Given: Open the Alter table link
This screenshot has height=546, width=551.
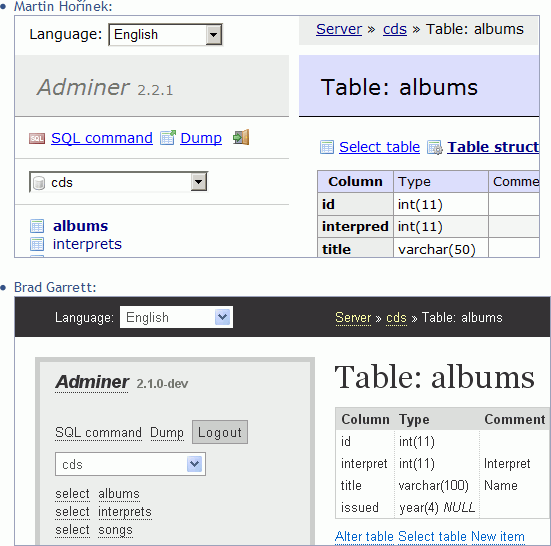Looking at the screenshot, I should coord(364,537).
